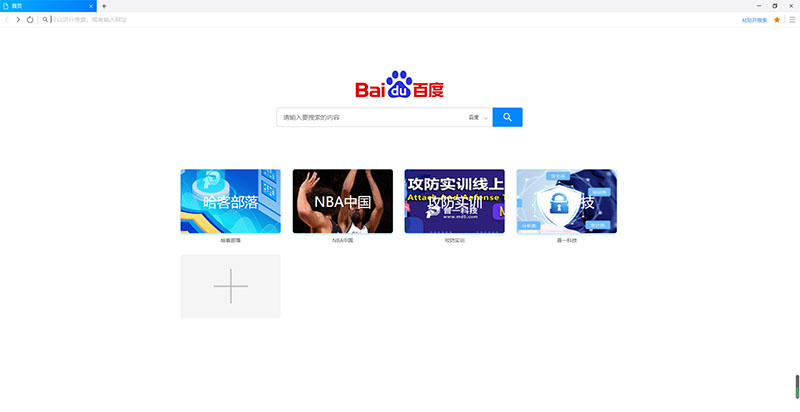Click the paste-and-search link in toolbar

click(754, 20)
